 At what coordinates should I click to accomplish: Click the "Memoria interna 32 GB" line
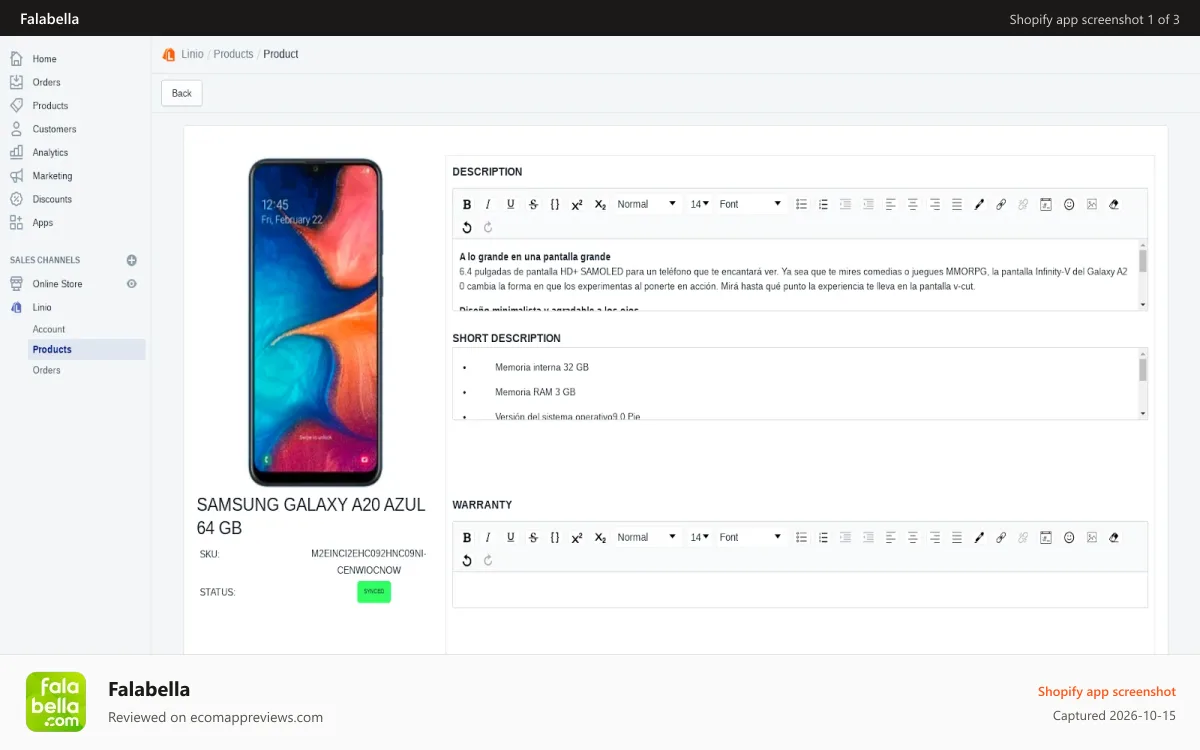(542, 367)
